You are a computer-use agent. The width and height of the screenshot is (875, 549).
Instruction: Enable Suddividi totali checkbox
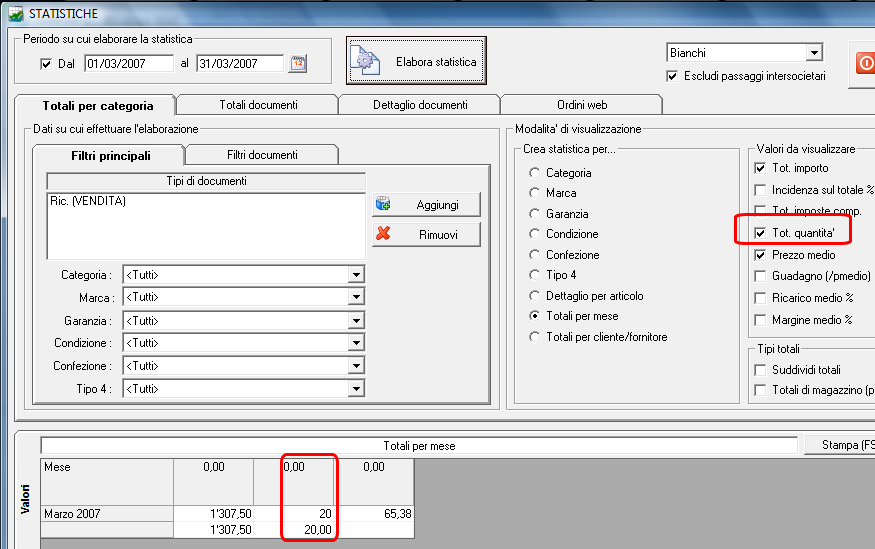[760, 370]
